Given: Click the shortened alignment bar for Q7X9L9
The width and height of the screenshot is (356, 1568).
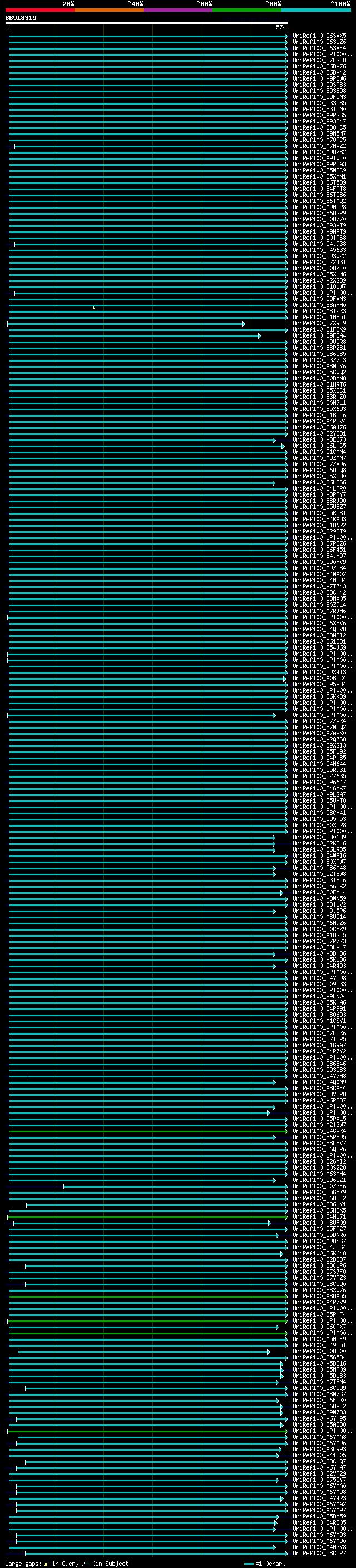Looking at the screenshot, I should 126,324.
